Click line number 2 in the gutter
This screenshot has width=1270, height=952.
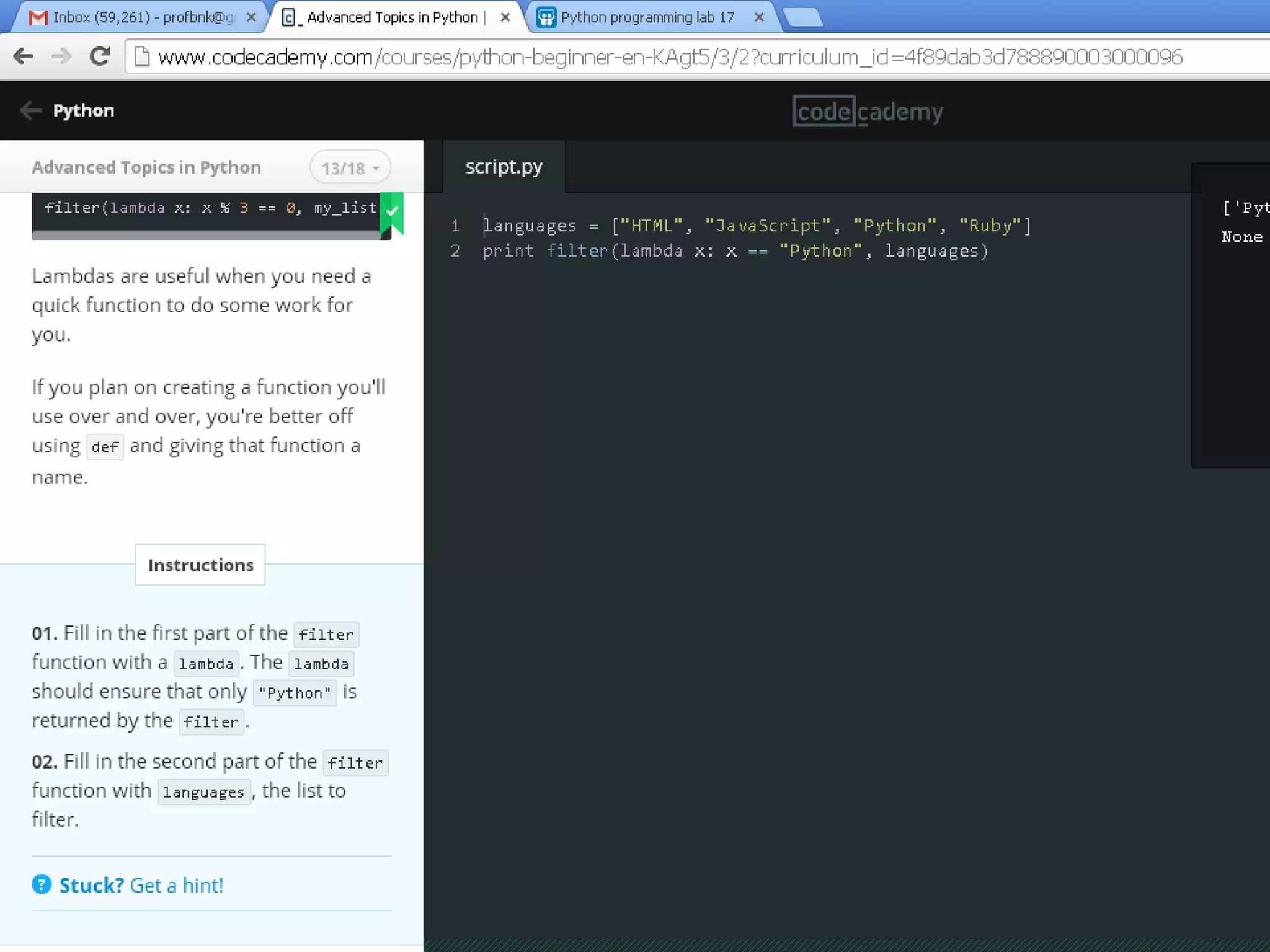[x=455, y=251]
